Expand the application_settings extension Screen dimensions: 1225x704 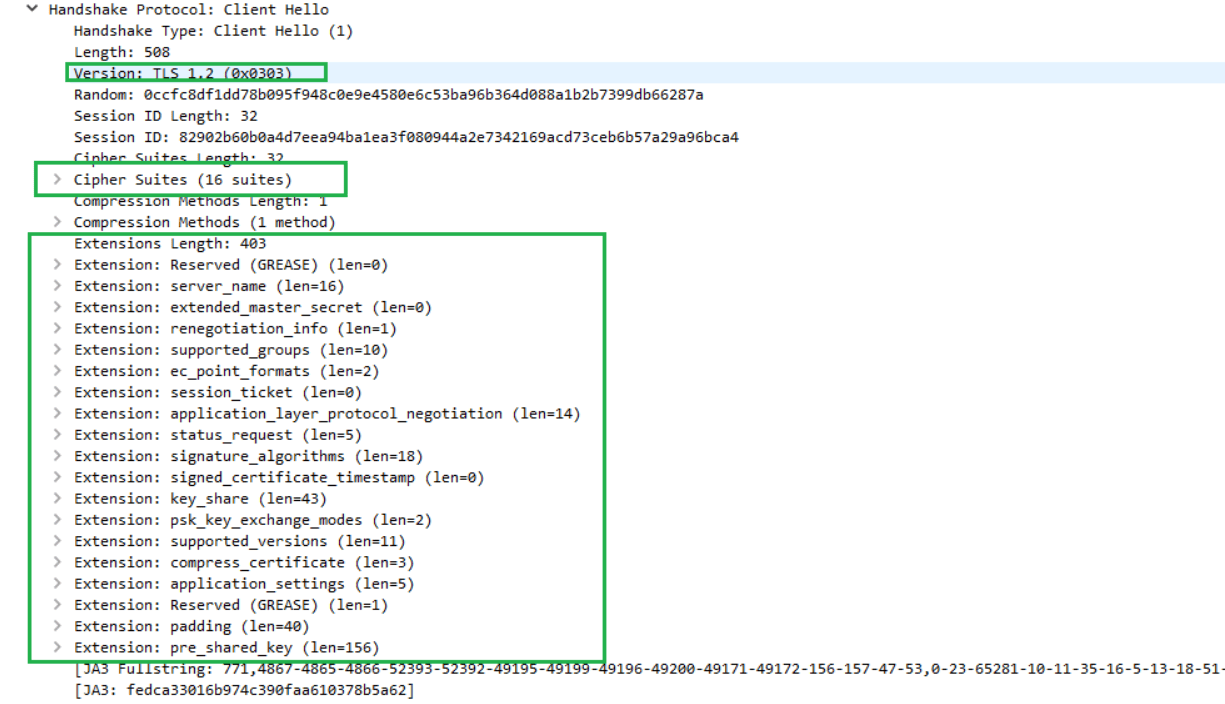[57, 583]
